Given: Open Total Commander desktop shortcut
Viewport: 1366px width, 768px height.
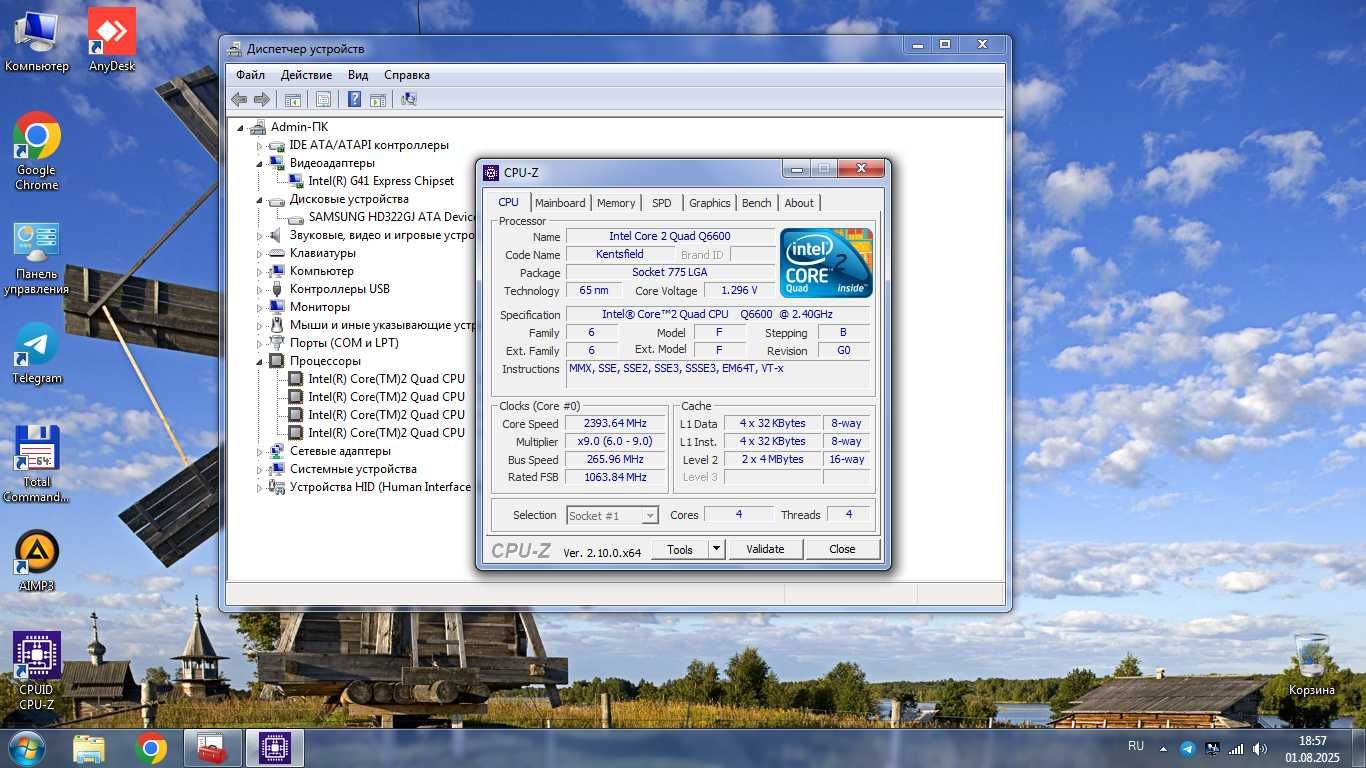Looking at the screenshot, I should point(37,465).
